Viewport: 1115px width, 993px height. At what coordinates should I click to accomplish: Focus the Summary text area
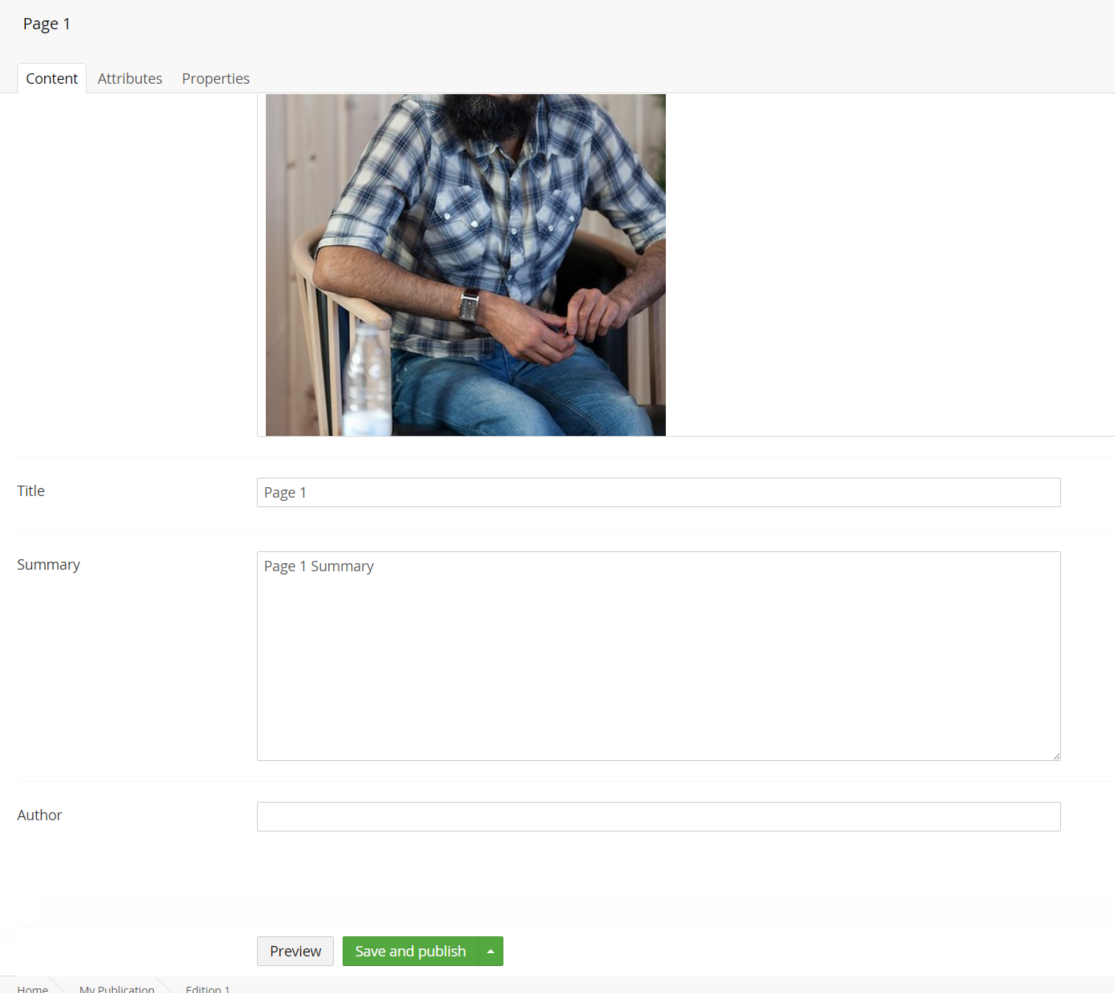coord(658,656)
